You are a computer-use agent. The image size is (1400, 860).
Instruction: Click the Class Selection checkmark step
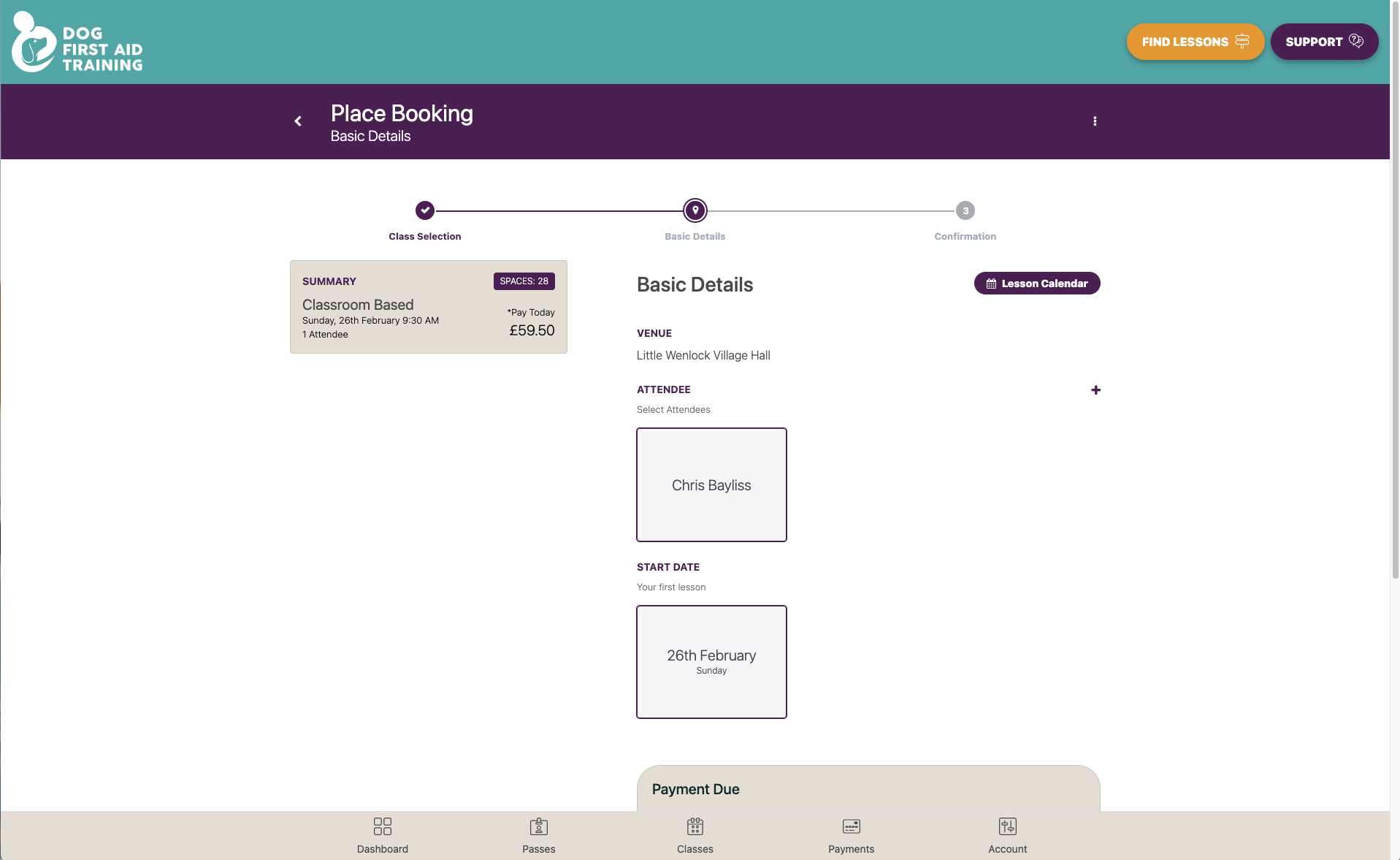point(425,210)
